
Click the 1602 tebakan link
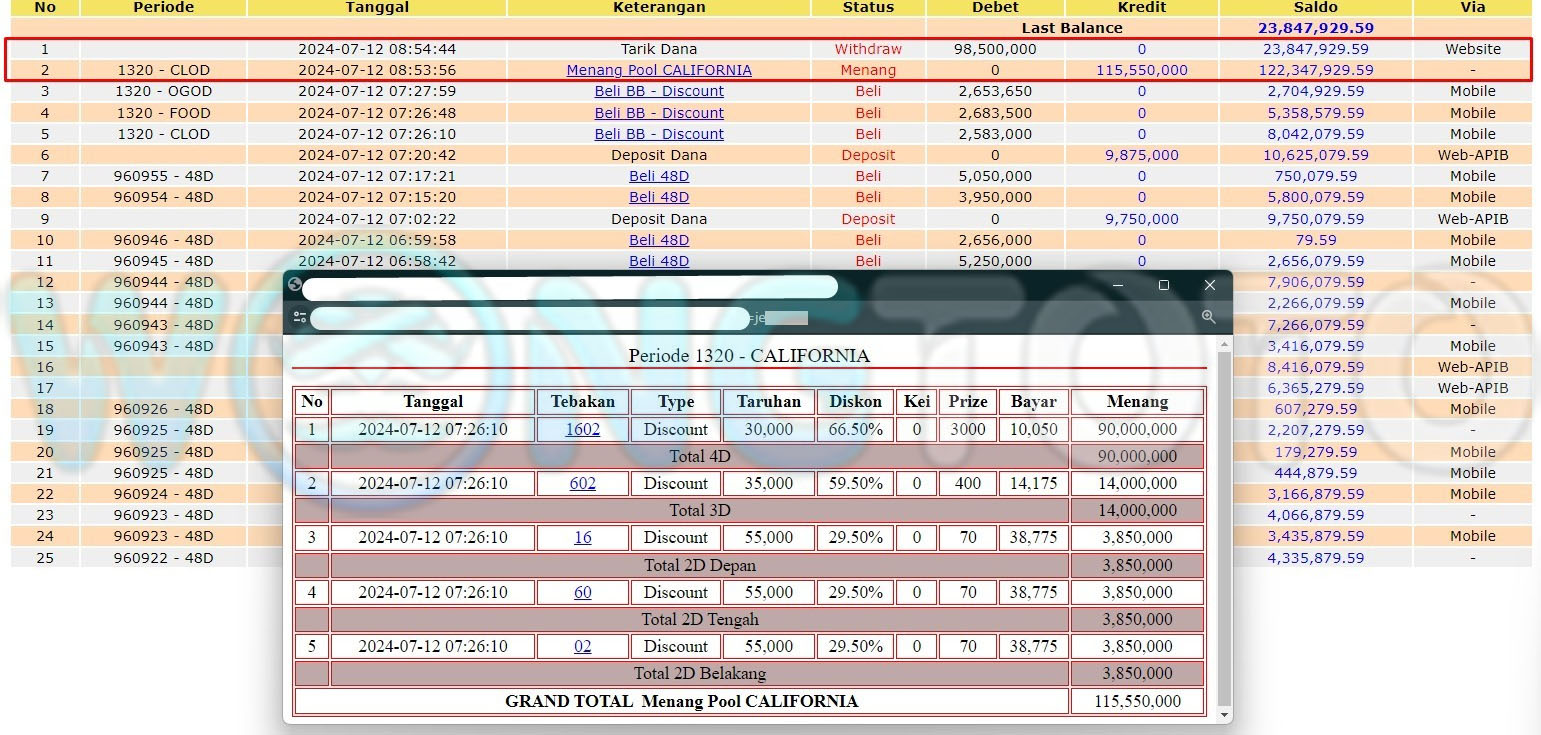click(x=582, y=429)
